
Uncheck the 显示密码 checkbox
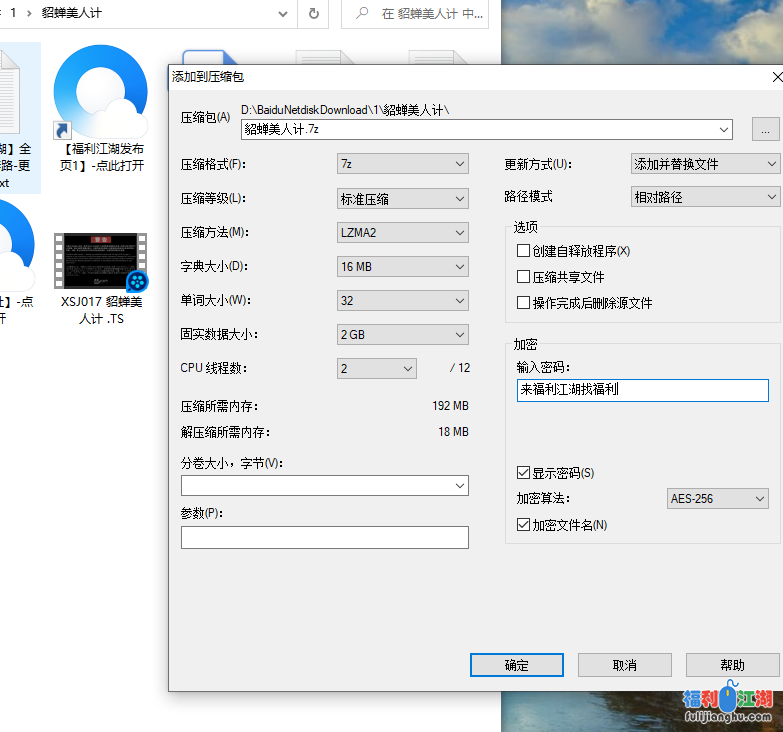pos(524,473)
